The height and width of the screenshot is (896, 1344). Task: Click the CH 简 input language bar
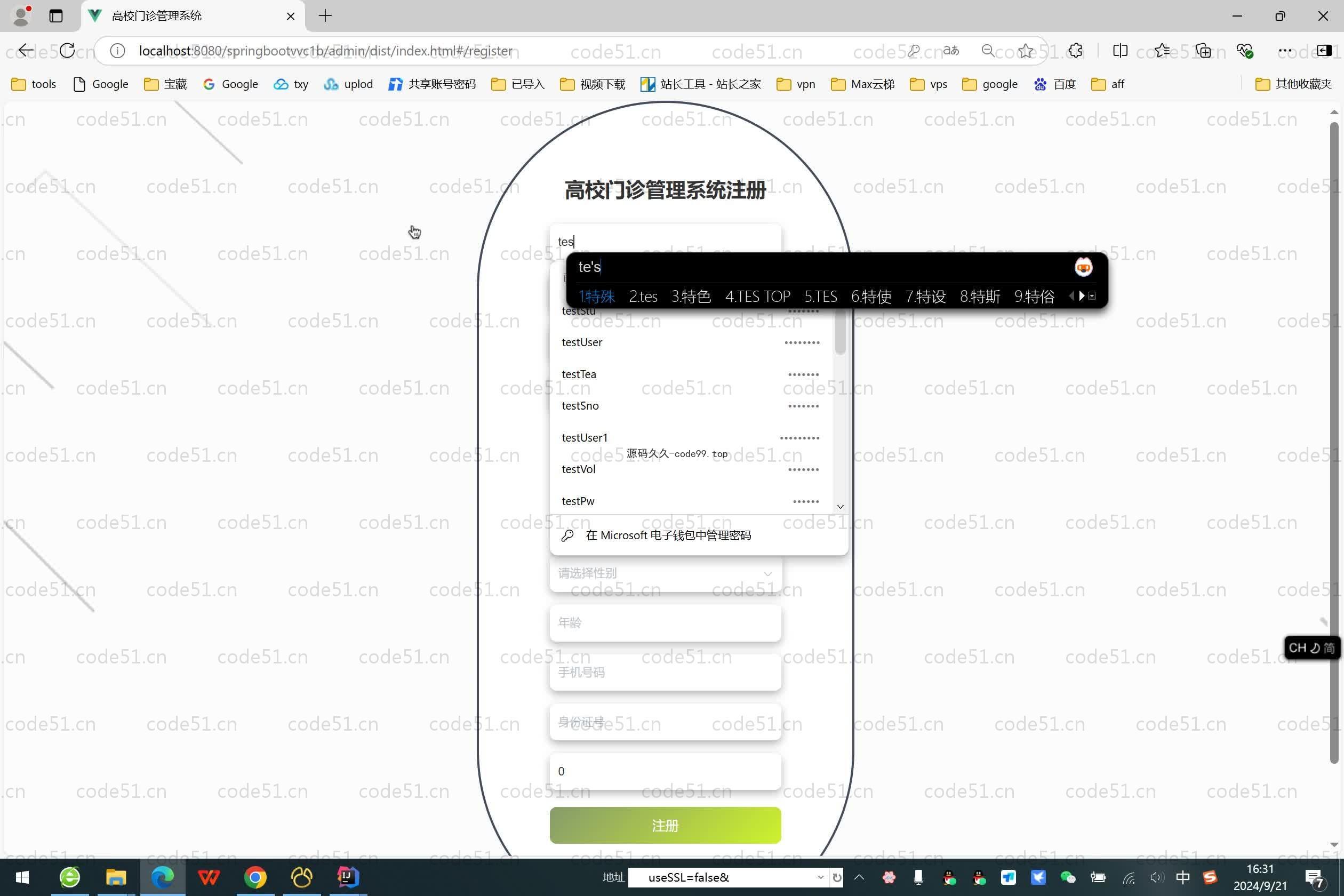[1312, 648]
